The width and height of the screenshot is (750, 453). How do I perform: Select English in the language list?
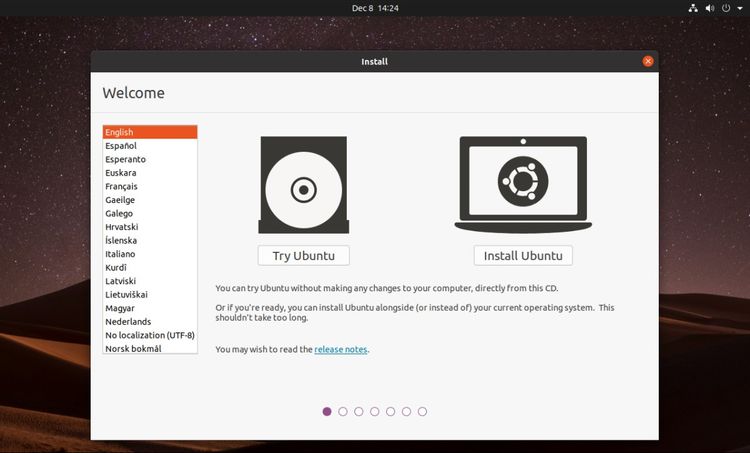(150, 132)
